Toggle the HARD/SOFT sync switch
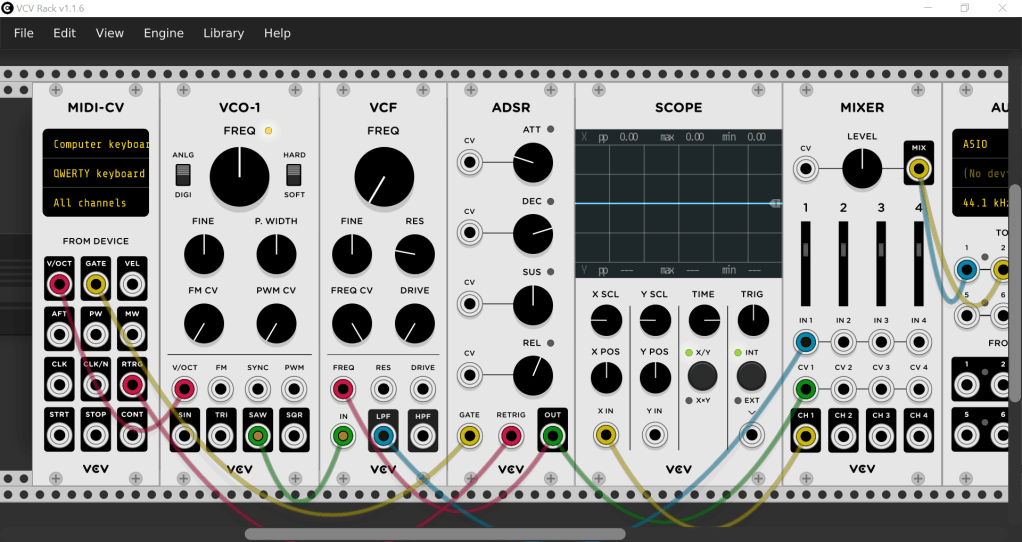 [294, 174]
